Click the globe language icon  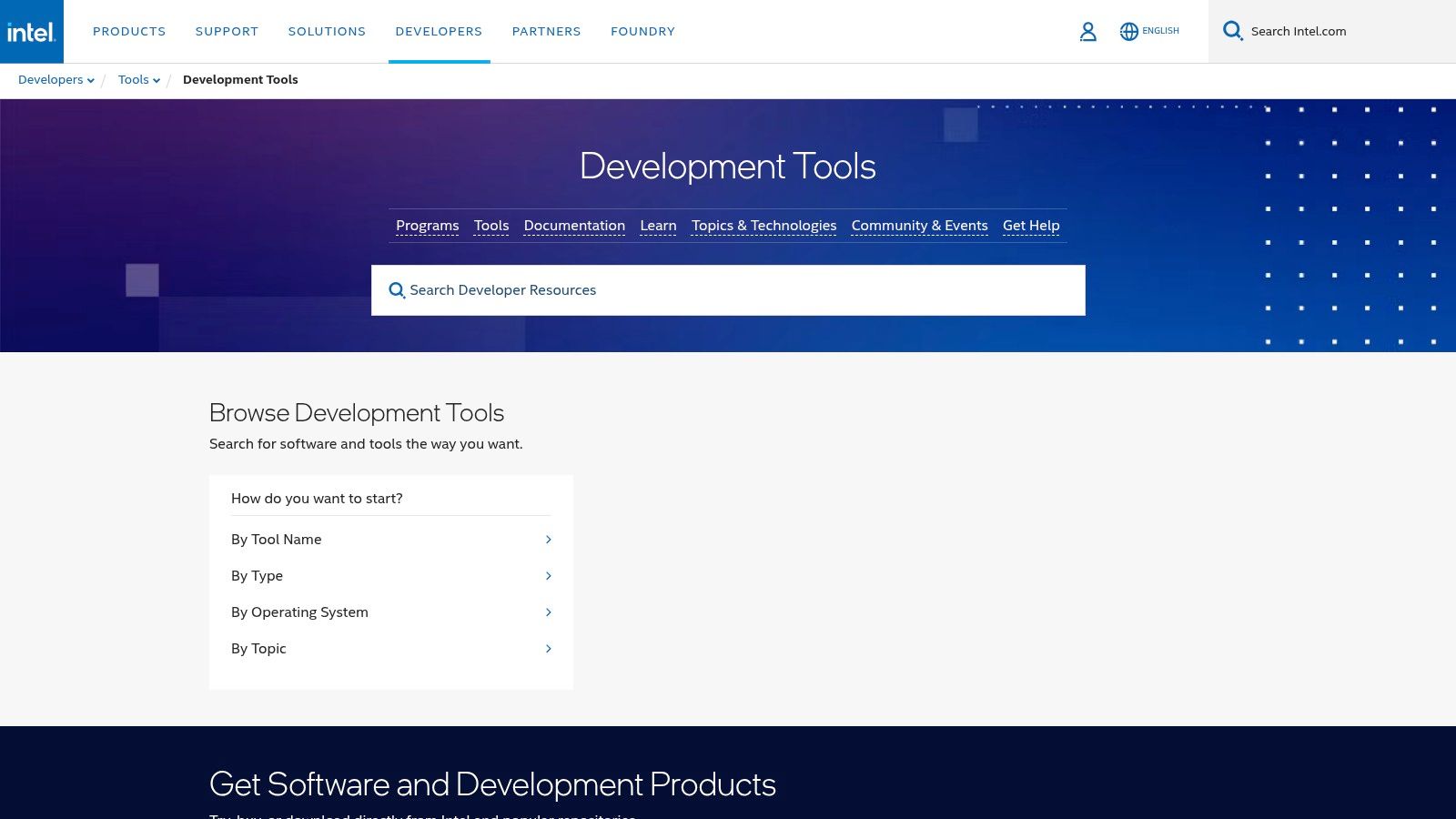click(1129, 31)
